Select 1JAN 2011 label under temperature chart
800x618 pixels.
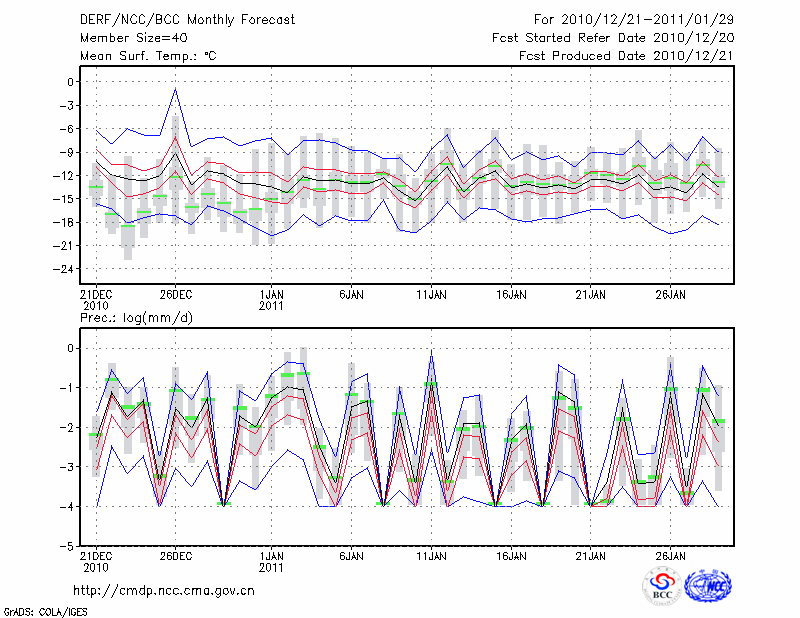pyautogui.click(x=271, y=300)
